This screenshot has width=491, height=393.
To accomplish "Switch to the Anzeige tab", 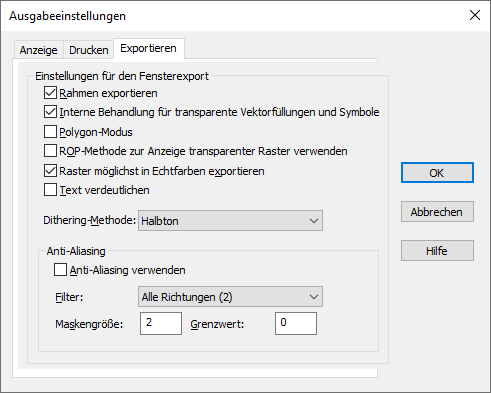I will click(x=38, y=50).
